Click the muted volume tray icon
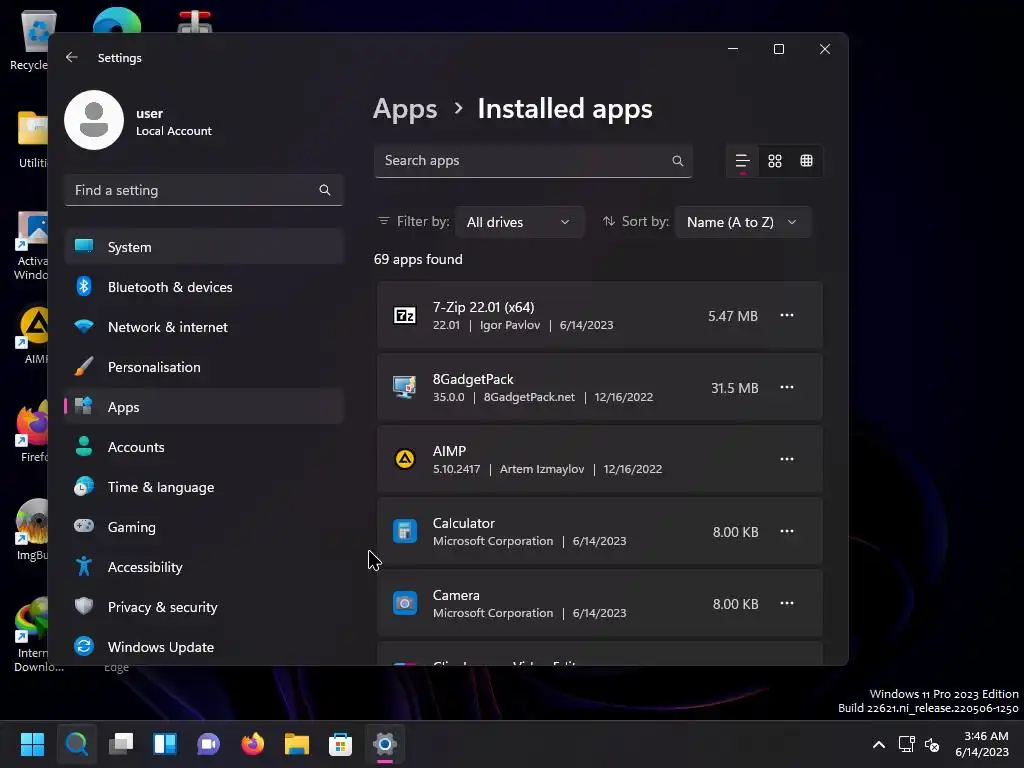The image size is (1024, 768). [932, 744]
